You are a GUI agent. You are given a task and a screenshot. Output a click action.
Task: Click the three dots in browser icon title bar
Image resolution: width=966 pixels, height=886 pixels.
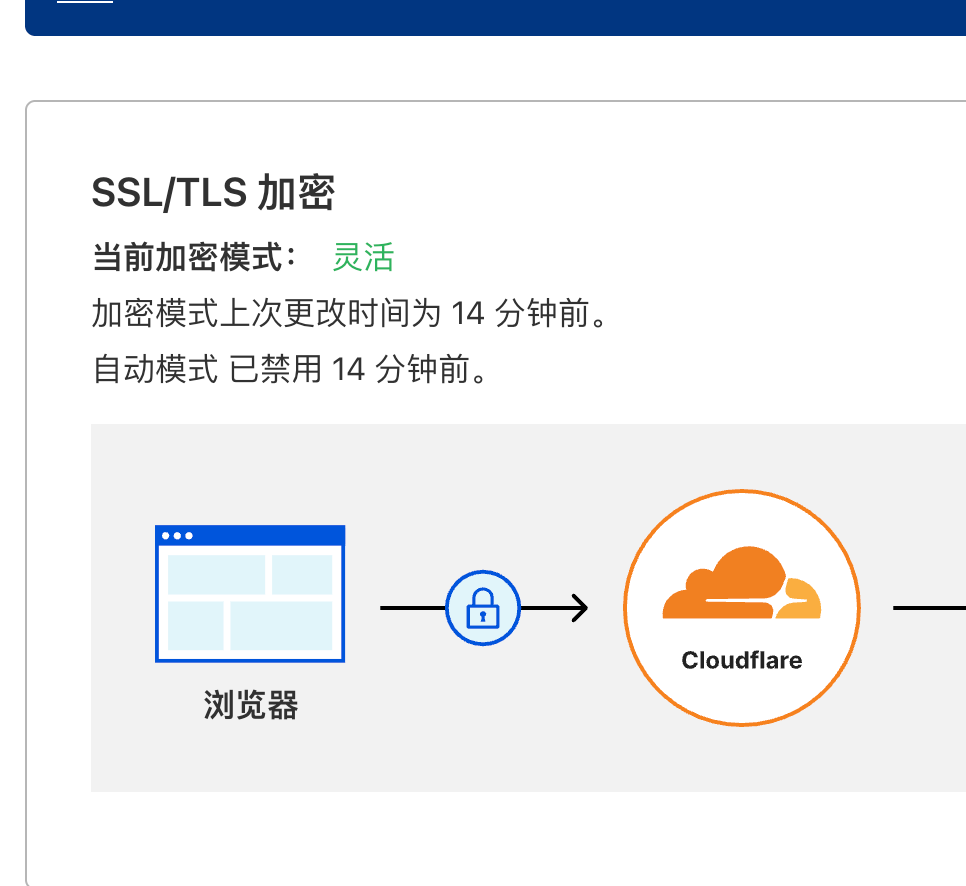(x=177, y=535)
